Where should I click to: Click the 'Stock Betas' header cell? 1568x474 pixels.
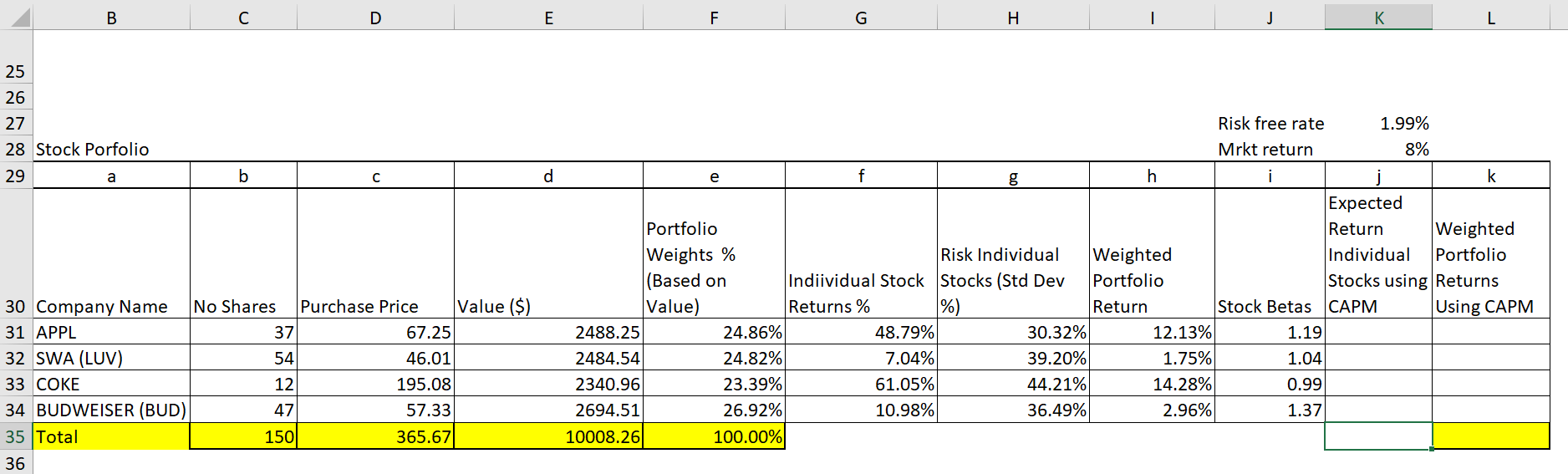[x=1270, y=253]
